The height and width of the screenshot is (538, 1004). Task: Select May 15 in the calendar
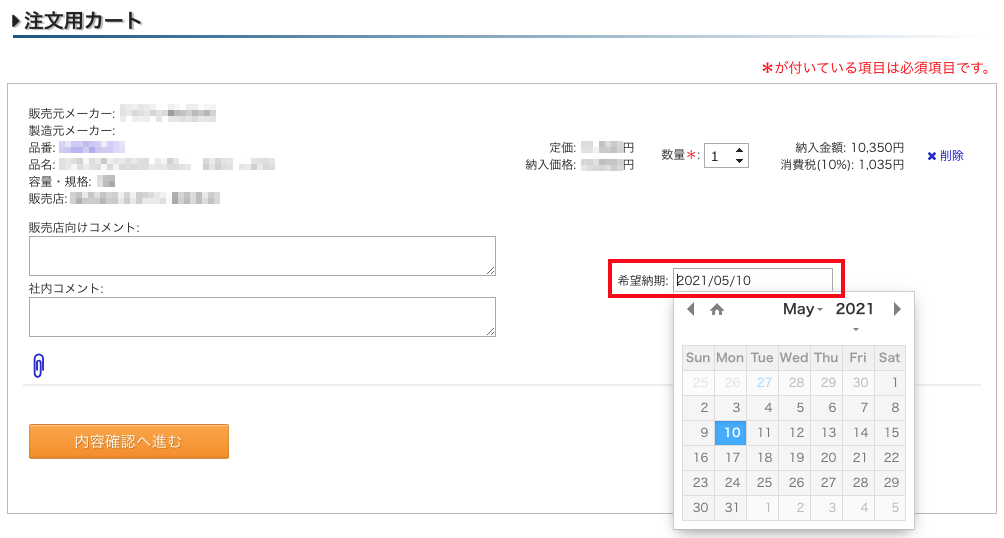pyautogui.click(x=890, y=432)
